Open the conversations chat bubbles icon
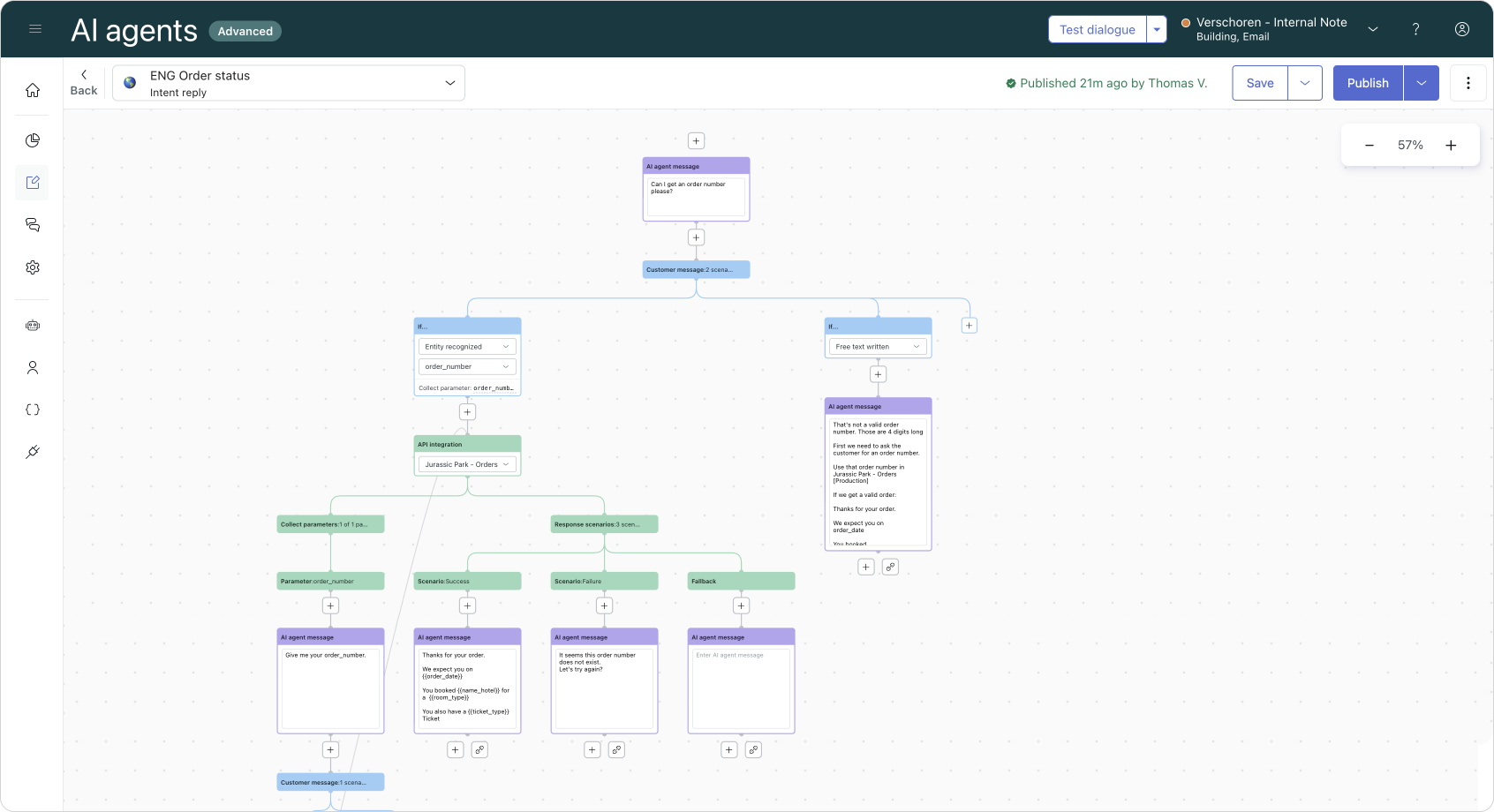 [33, 225]
